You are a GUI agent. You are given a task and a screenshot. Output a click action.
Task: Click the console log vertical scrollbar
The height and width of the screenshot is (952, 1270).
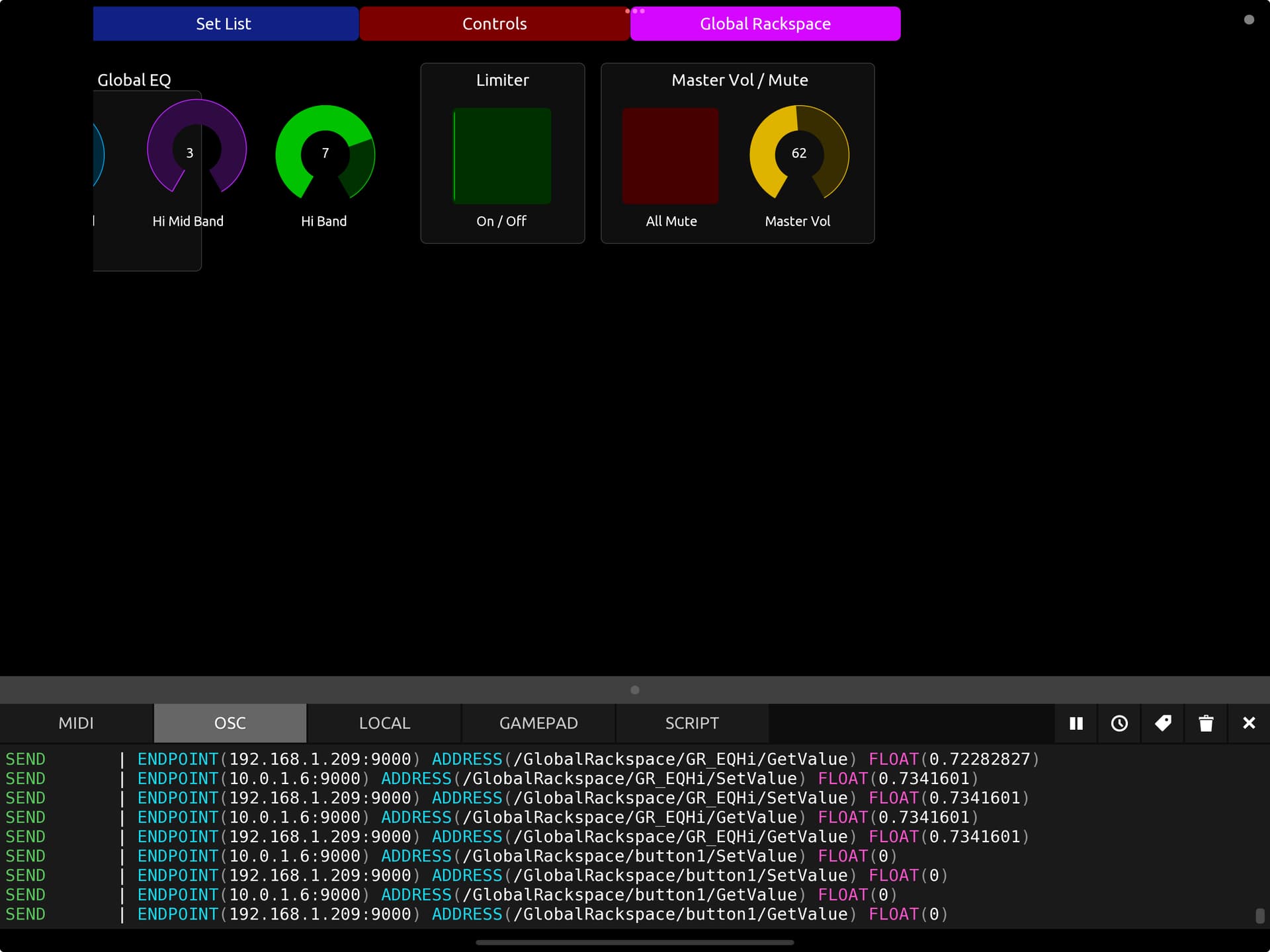pos(1260,916)
